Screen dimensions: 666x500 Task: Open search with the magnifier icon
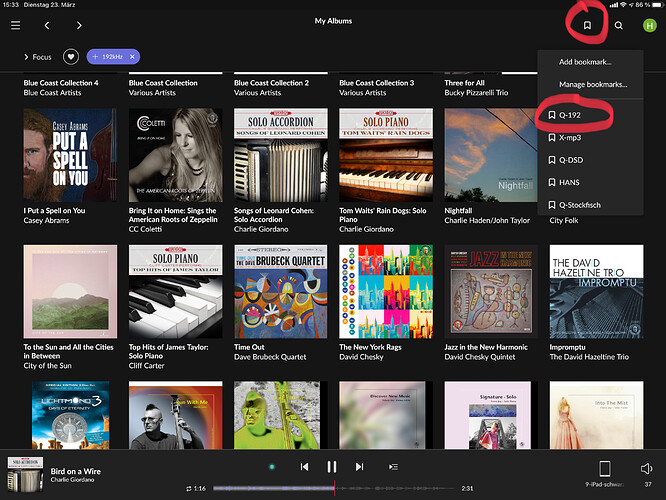pos(618,25)
